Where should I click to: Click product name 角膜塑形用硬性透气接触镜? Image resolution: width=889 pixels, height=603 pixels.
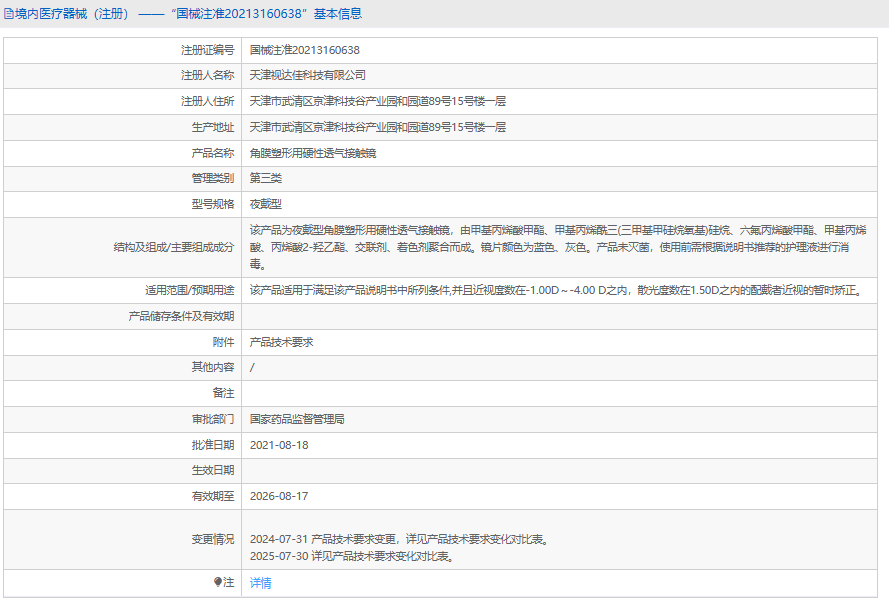coord(313,153)
